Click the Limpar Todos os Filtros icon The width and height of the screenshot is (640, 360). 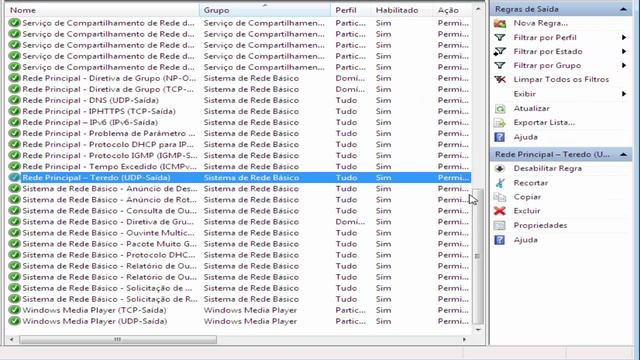click(500, 80)
